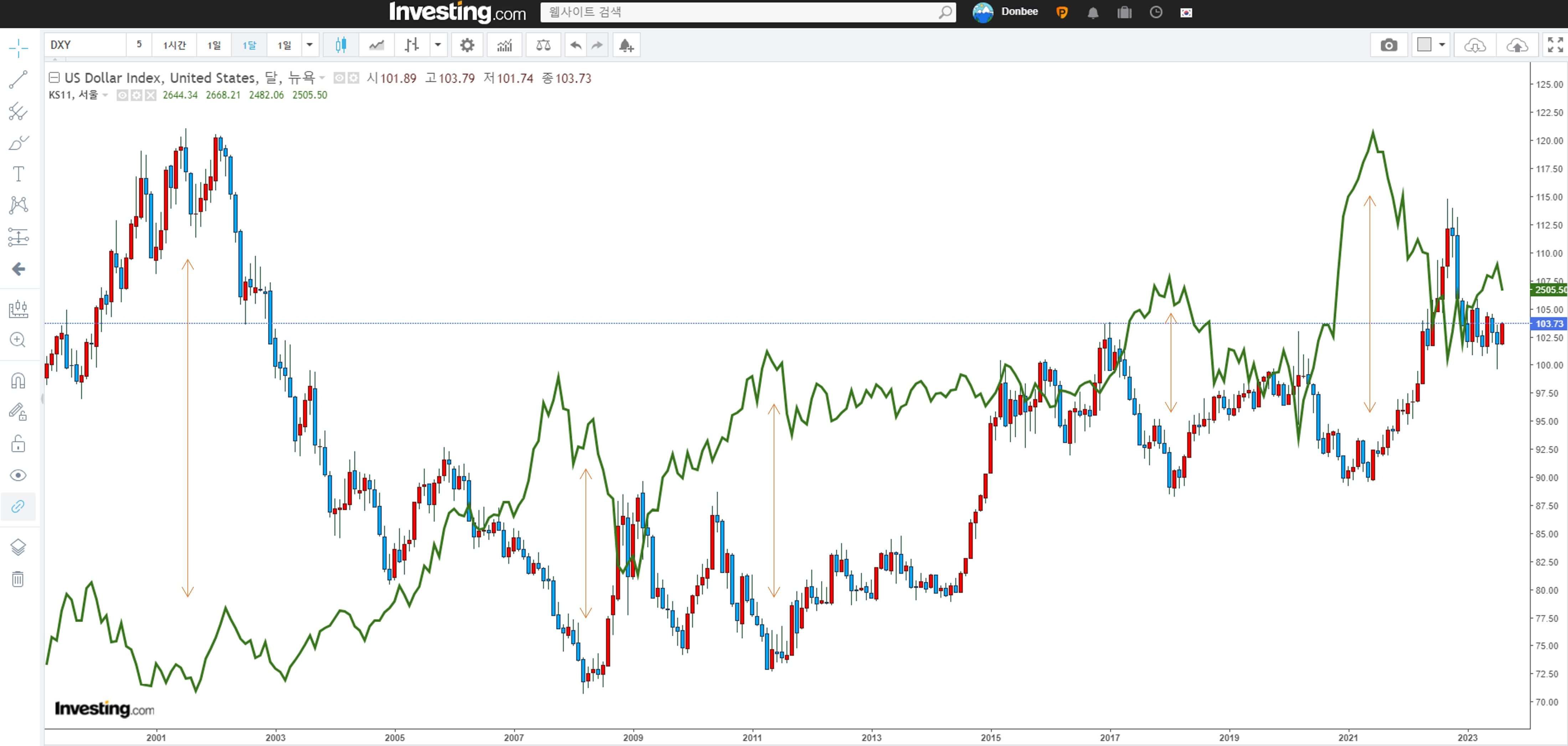The height and width of the screenshot is (746, 1568).
Task: Add an alert with the bell icon
Action: point(626,45)
